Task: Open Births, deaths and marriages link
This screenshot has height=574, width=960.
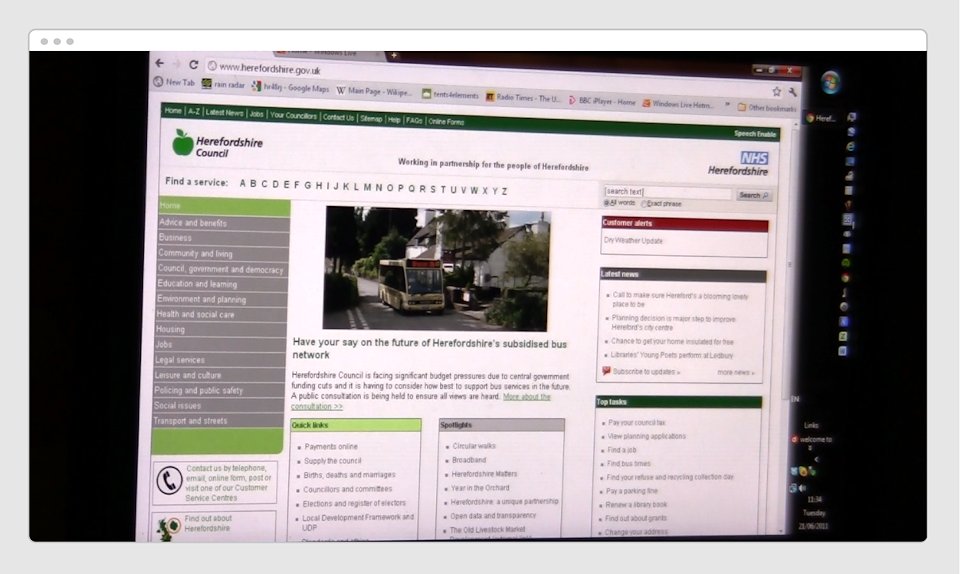Action: pos(350,475)
